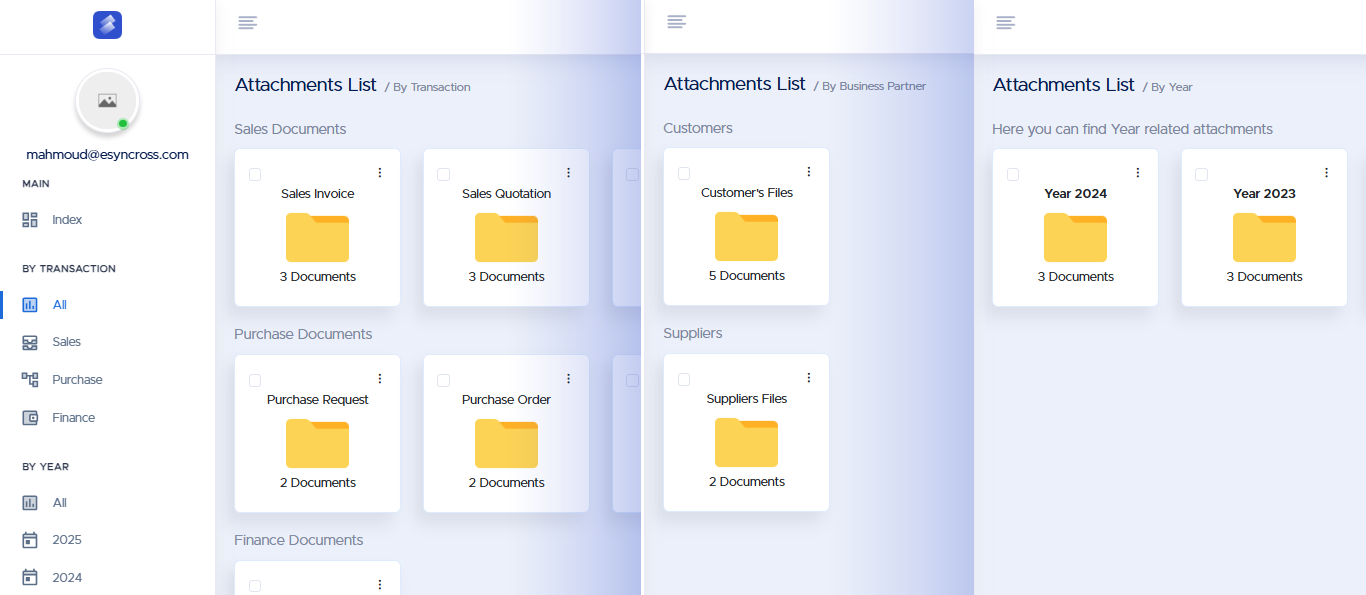Image resolution: width=1366 pixels, height=595 pixels.
Task: Click the chart icon beside By Year All
Action: (x=30, y=503)
